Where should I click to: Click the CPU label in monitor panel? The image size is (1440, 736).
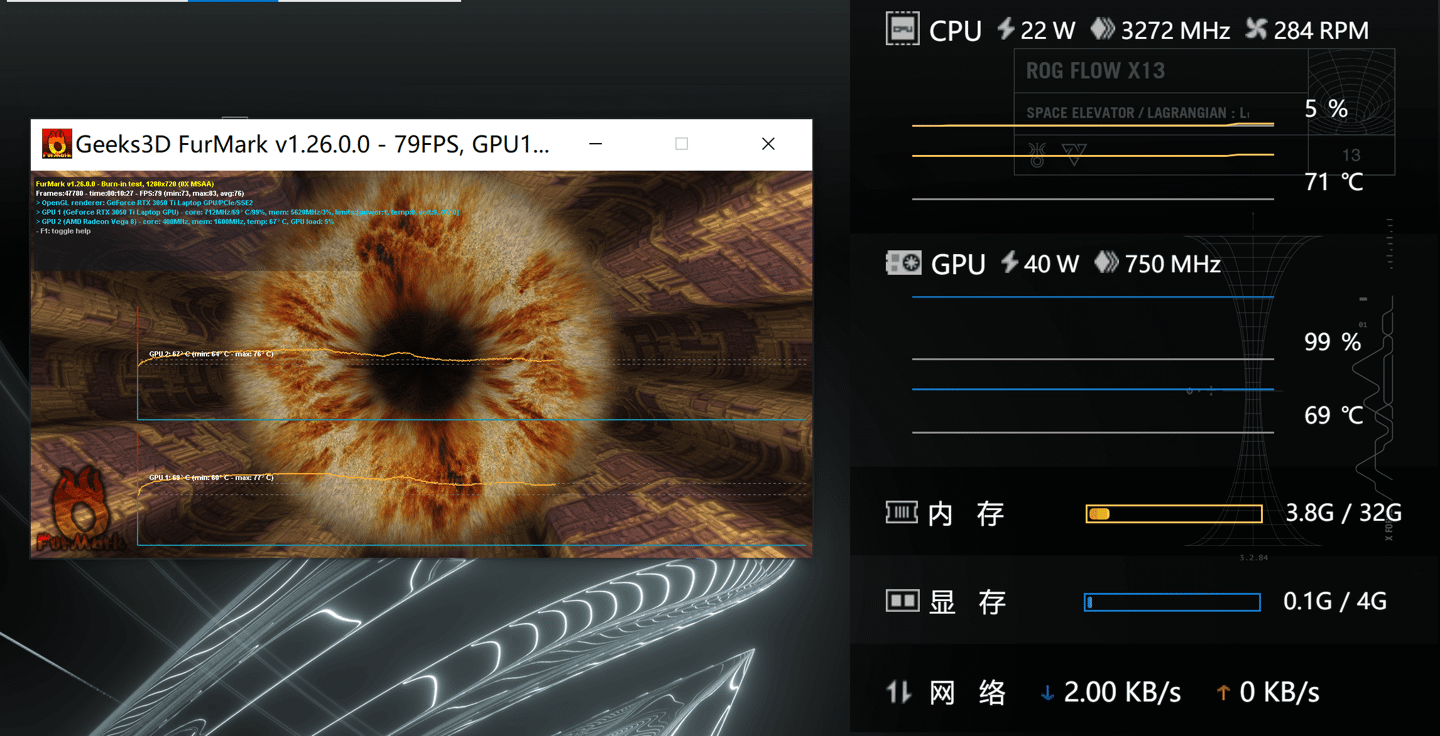click(x=955, y=31)
